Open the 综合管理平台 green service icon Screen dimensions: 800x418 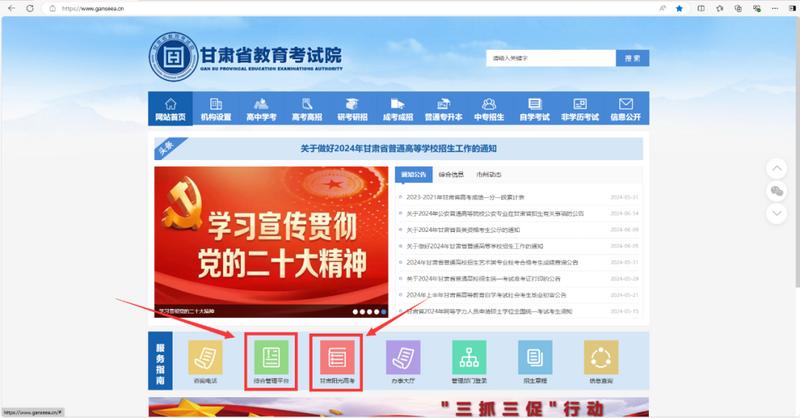coord(272,359)
